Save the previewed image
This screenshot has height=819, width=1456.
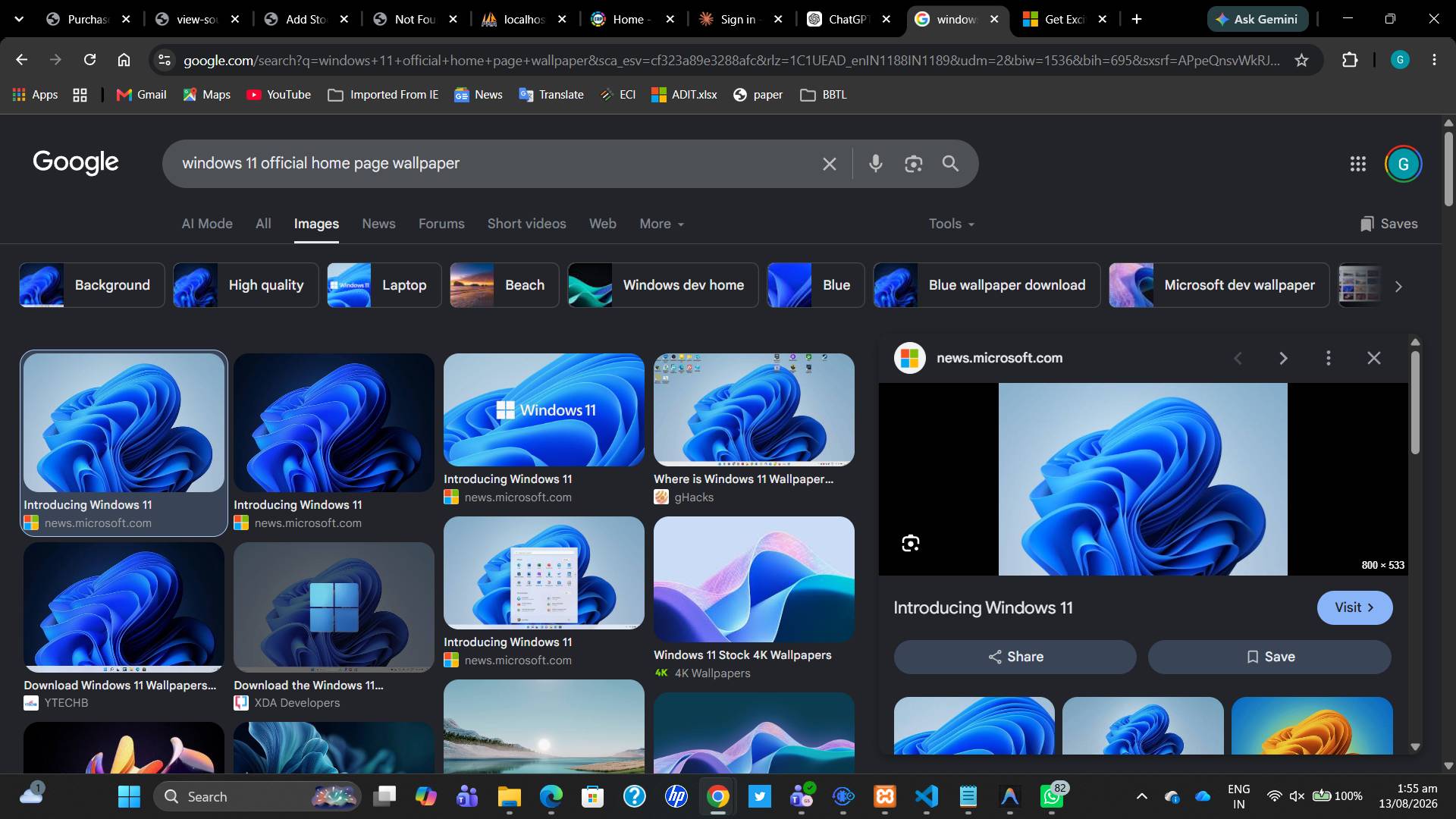[1269, 657]
